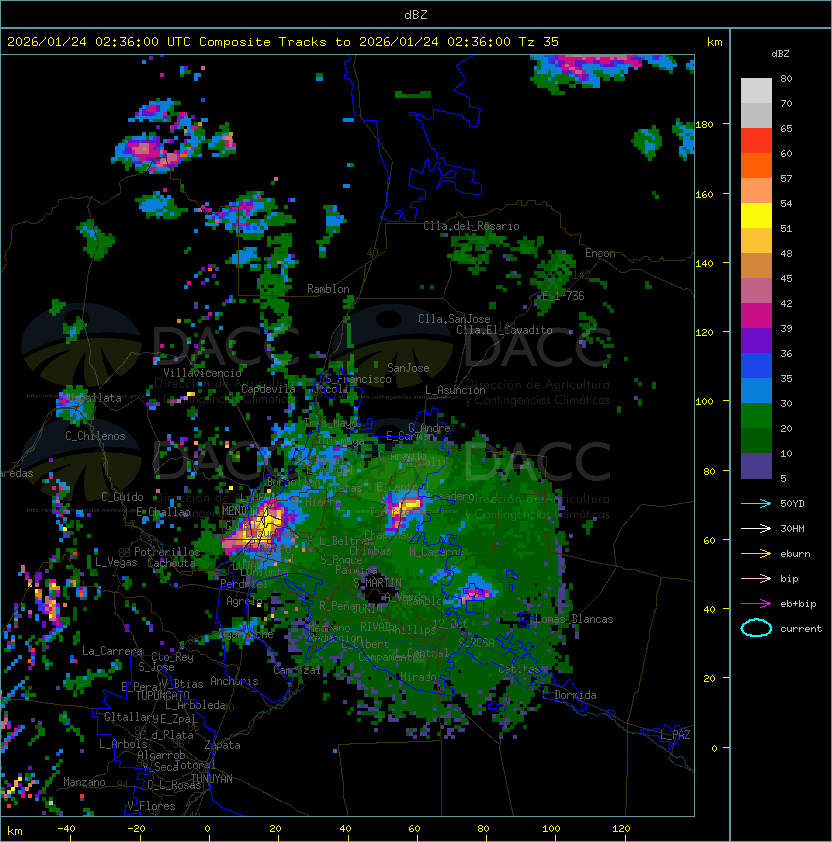Select the light gray top legend swatch
The image size is (832, 842).
[x=756, y=91]
